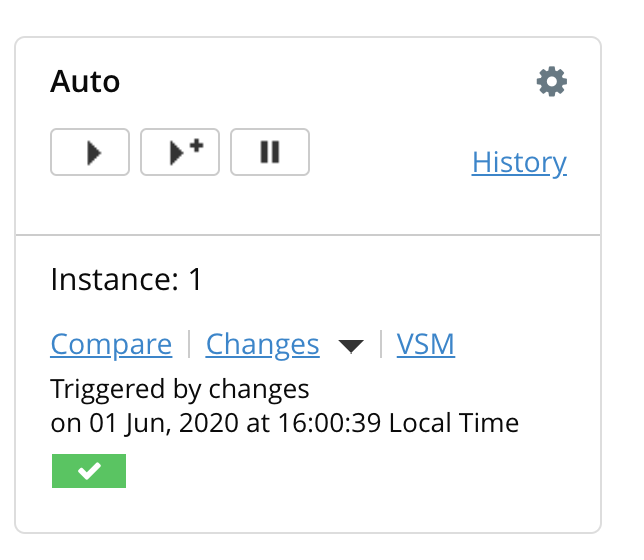
Task: Select the Auto pipeline name
Action: coord(85,81)
